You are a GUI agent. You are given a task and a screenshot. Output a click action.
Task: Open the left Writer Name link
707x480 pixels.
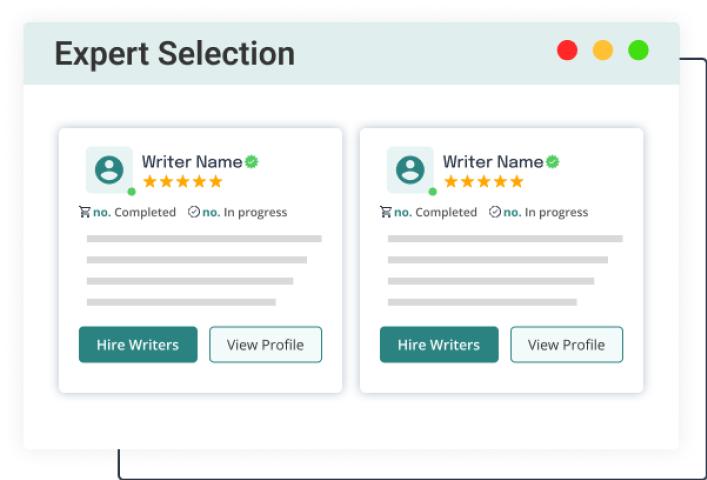click(x=192, y=161)
